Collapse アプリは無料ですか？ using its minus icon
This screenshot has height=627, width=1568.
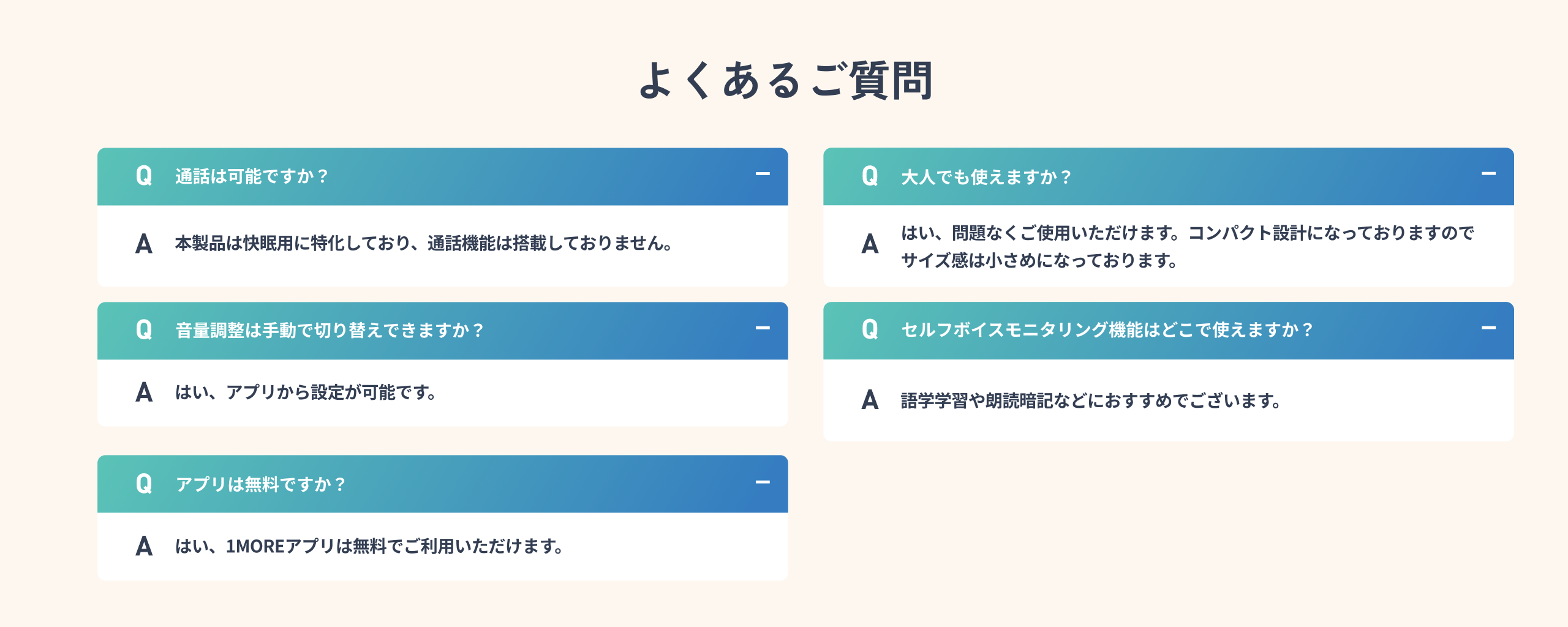(x=763, y=483)
